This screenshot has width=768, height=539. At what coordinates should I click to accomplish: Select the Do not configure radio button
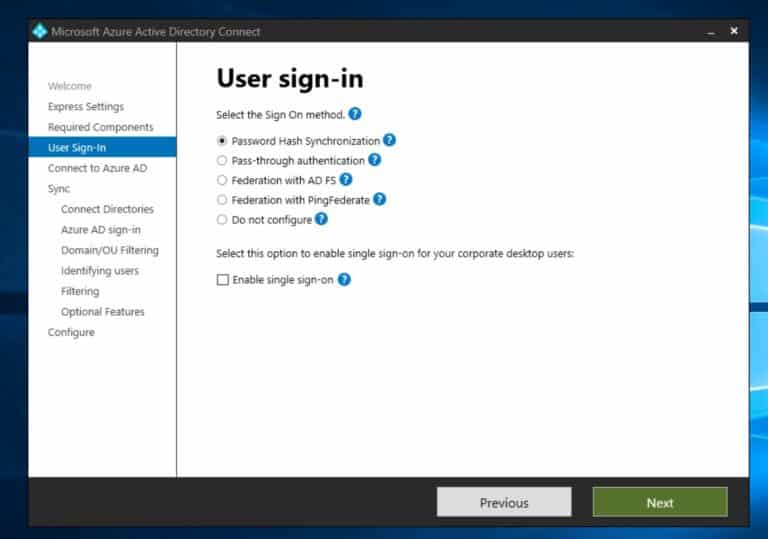[x=222, y=220]
